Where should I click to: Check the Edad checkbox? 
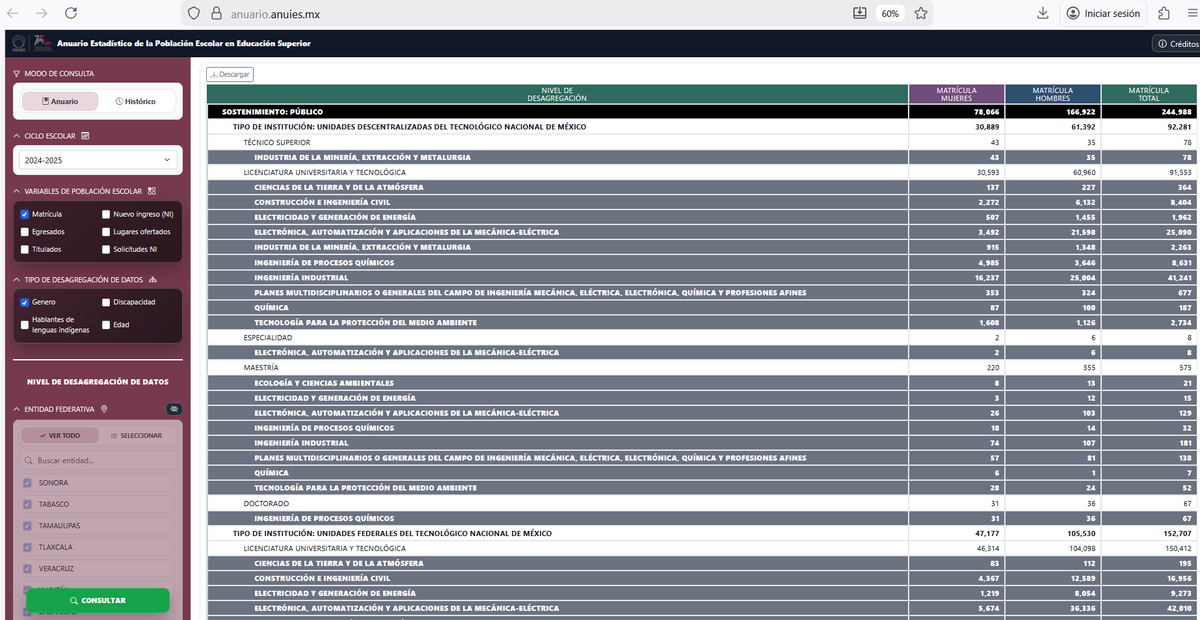click(106, 324)
